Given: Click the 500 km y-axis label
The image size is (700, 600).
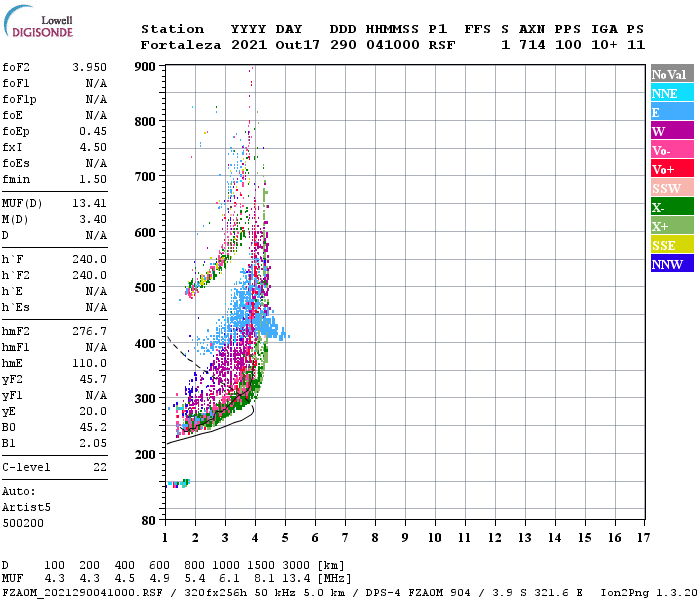Looking at the screenshot, I should [x=145, y=288].
